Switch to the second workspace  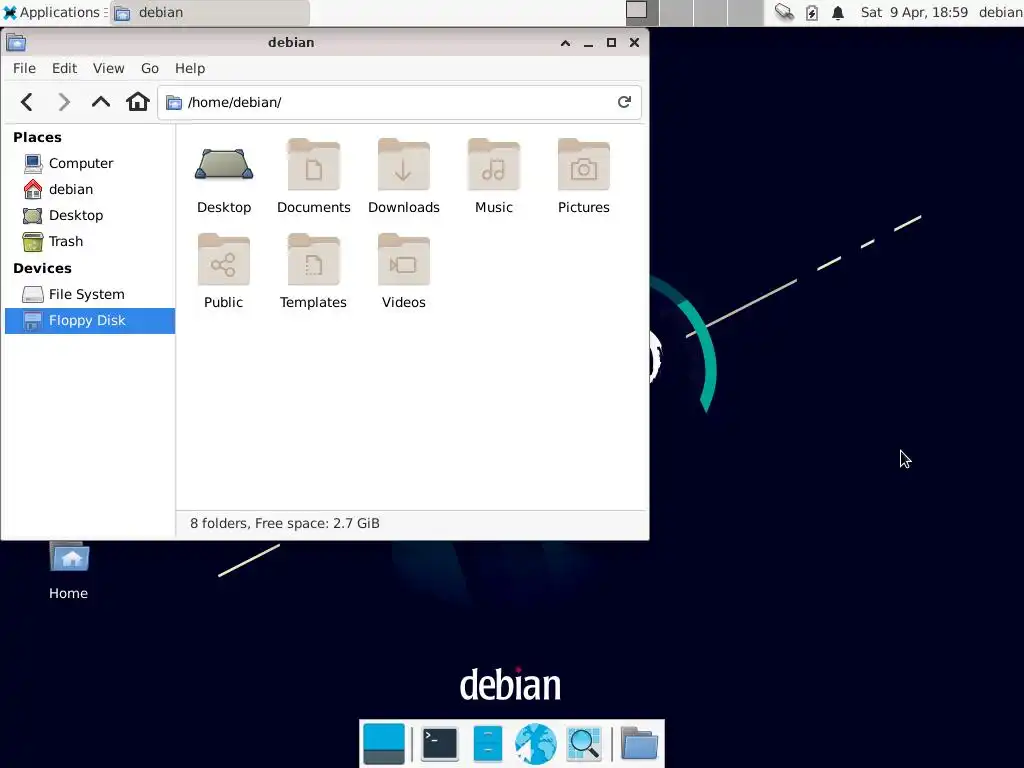676,12
